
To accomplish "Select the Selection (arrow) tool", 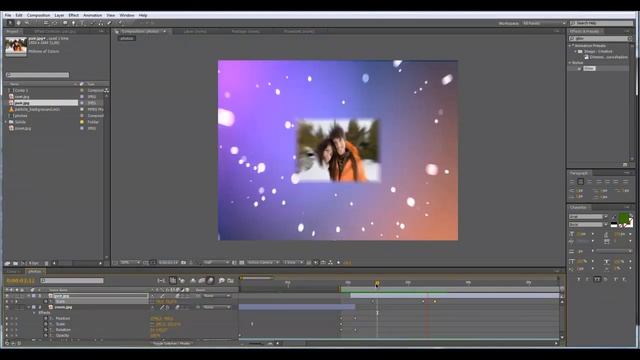I will click(10, 23).
